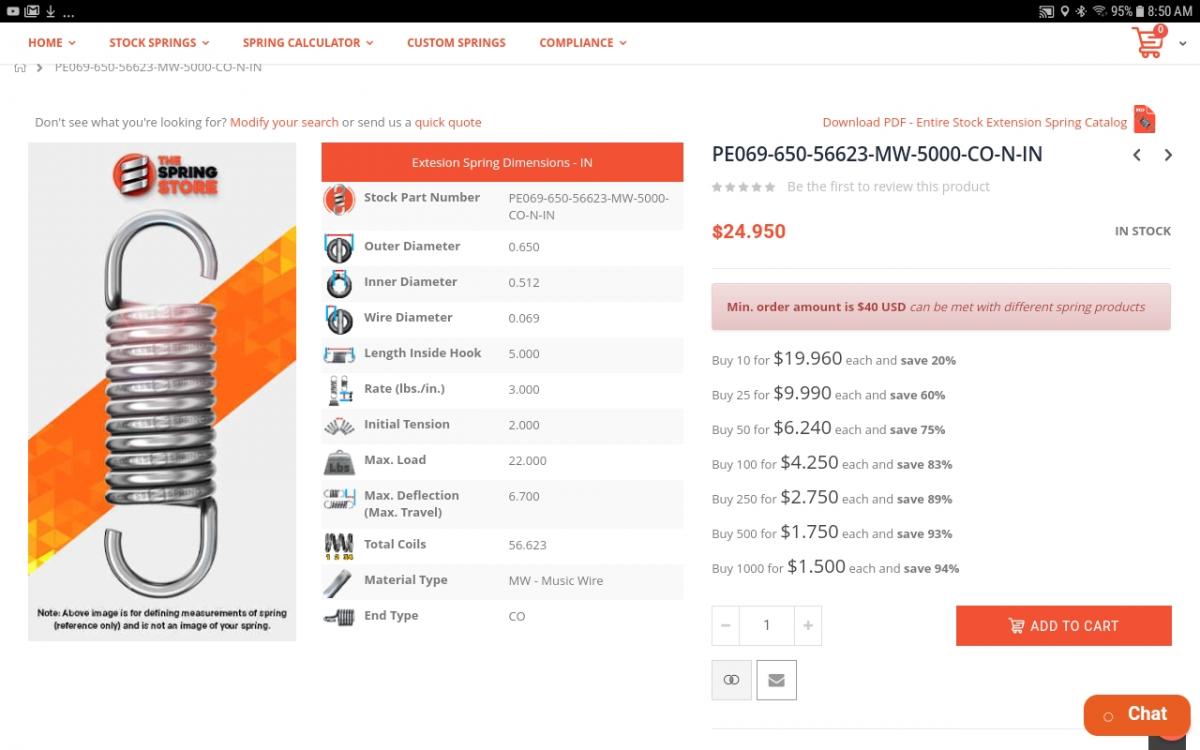Open the shopping cart icon

[1149, 42]
